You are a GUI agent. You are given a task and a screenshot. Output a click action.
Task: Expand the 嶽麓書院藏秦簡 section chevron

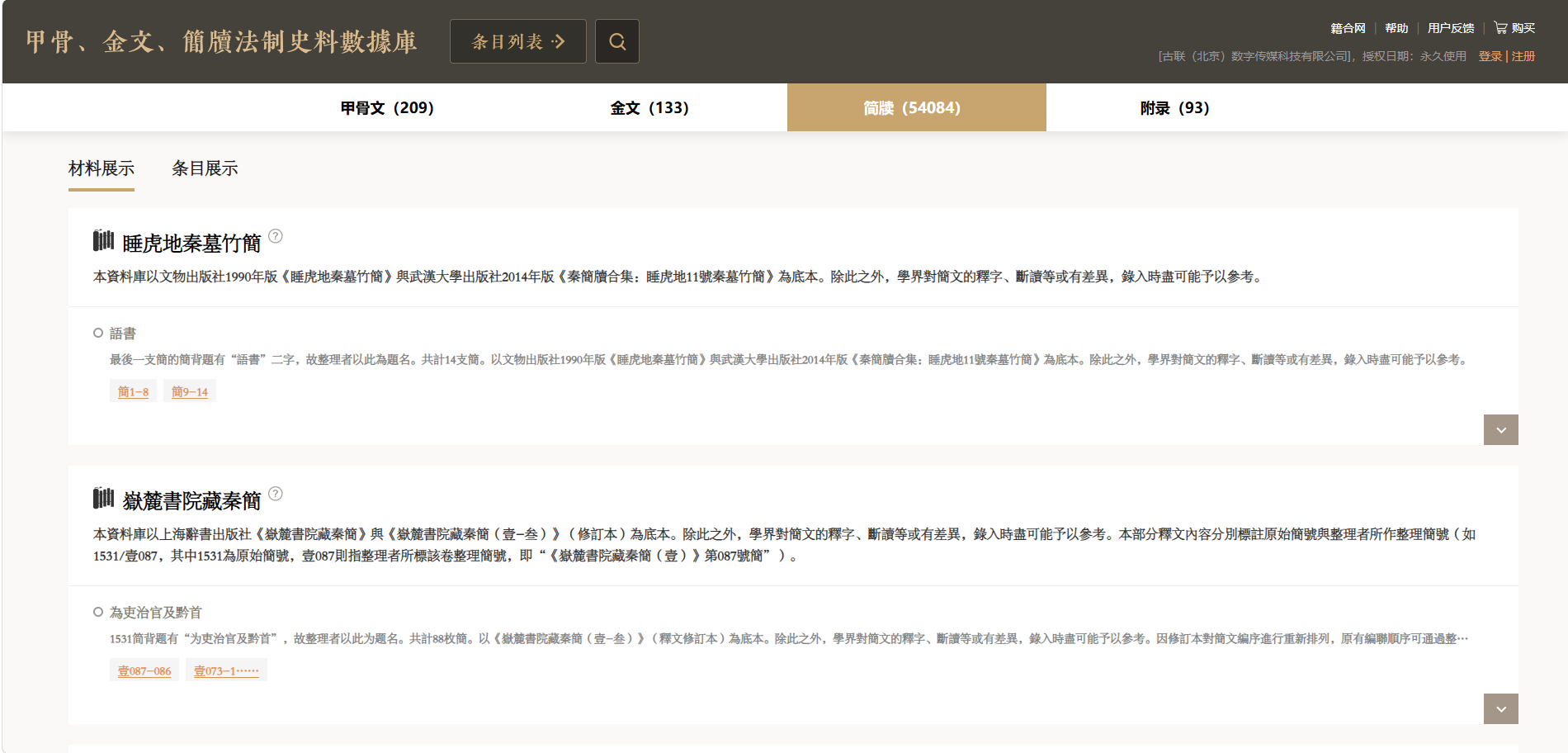pos(1500,709)
